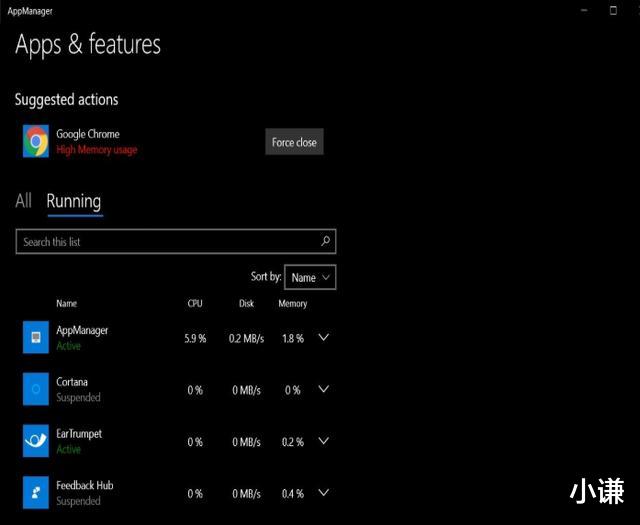The image size is (640, 525).
Task: Click the AppManager app icon
Action: tap(36, 337)
